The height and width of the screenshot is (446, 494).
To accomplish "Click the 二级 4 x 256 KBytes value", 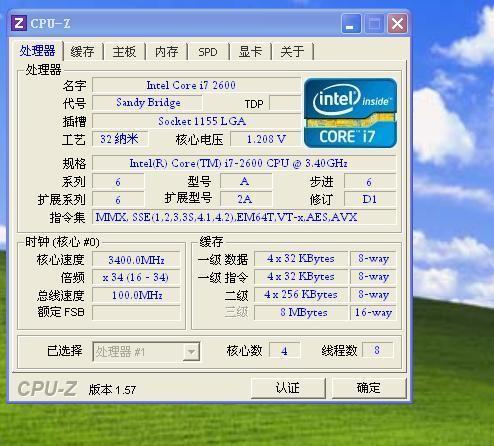I will click(301, 295).
